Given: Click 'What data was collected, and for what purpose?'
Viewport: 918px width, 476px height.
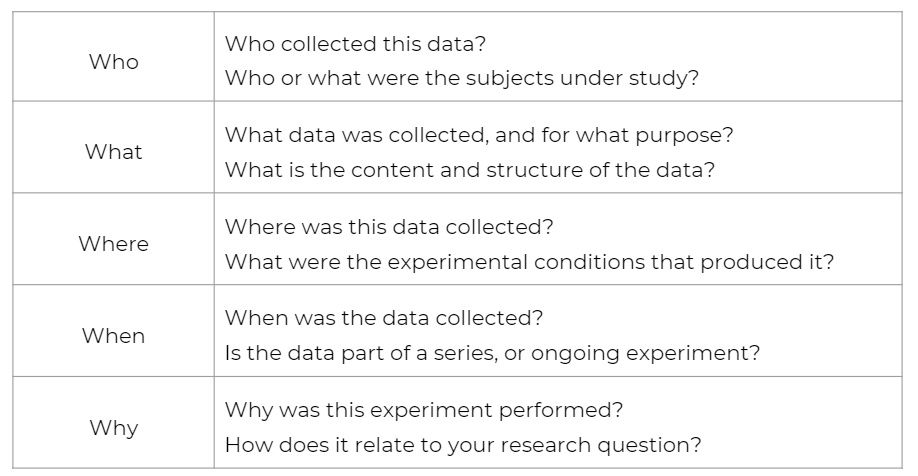Looking at the screenshot, I should click(479, 135).
